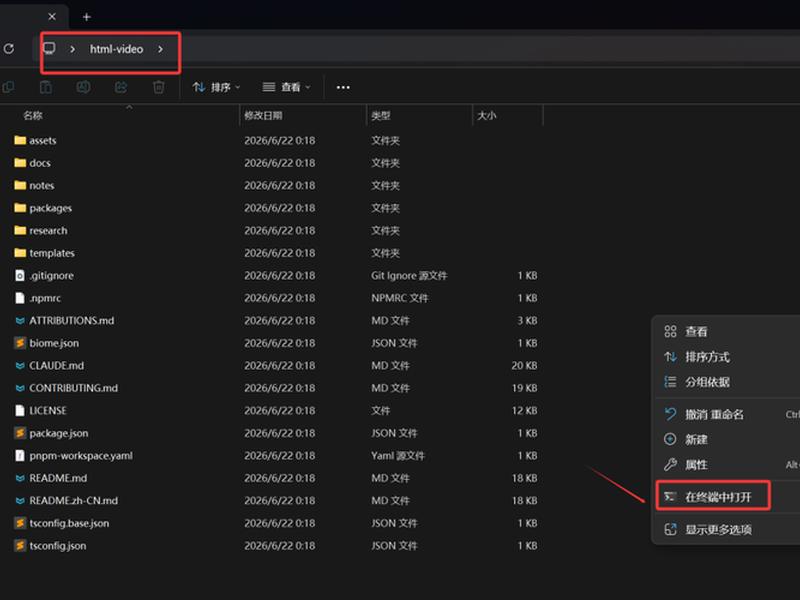Click the Delete trash toolbar icon
Image resolution: width=800 pixels, height=600 pixels.
159,87
